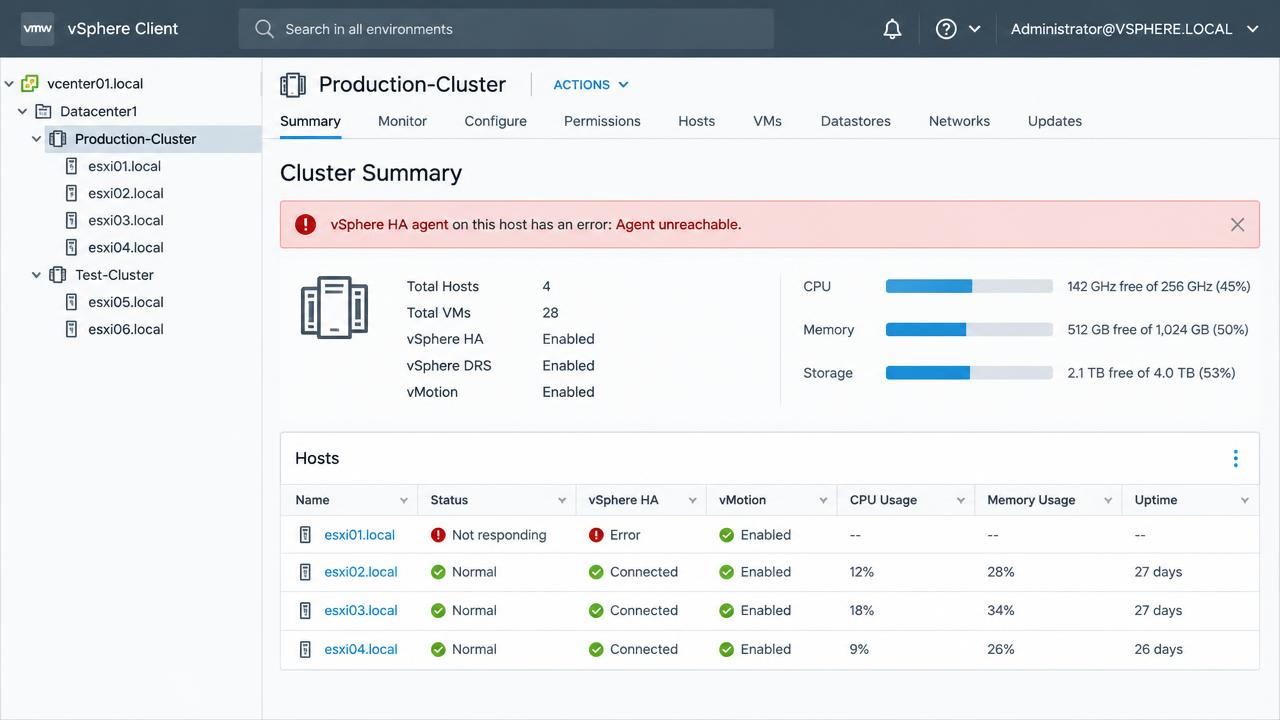Click green vMotion Enabled icon for esxi04.local
The height and width of the screenshot is (720, 1280).
click(727, 649)
